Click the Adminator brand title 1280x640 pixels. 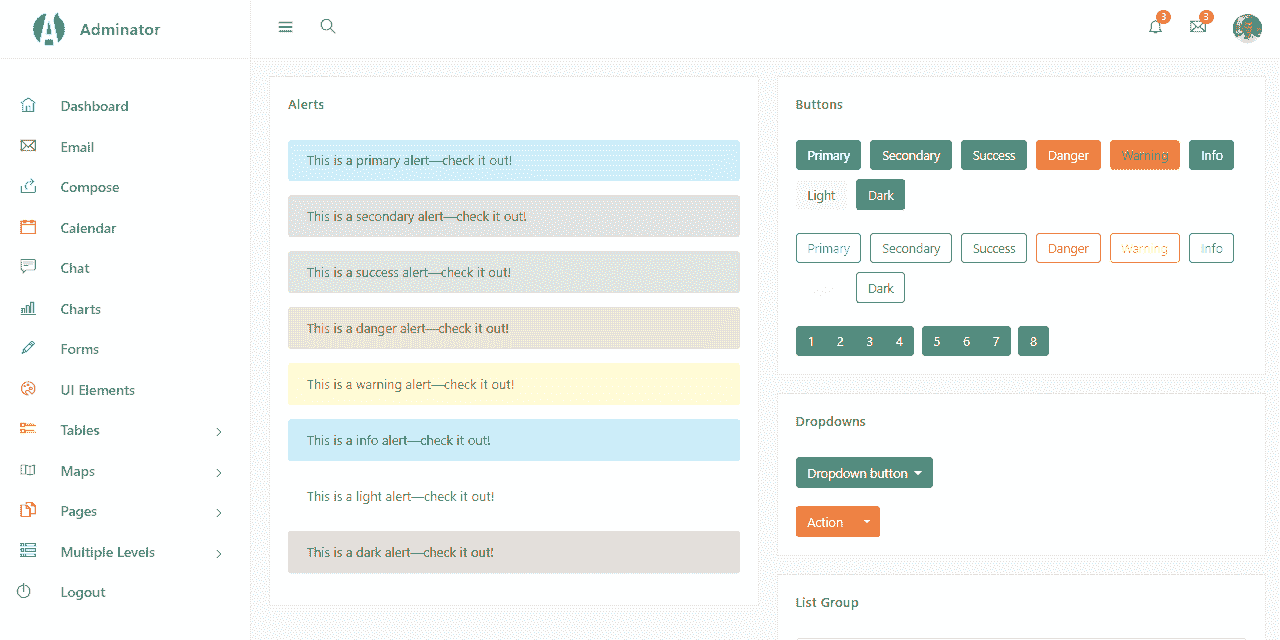click(x=120, y=29)
